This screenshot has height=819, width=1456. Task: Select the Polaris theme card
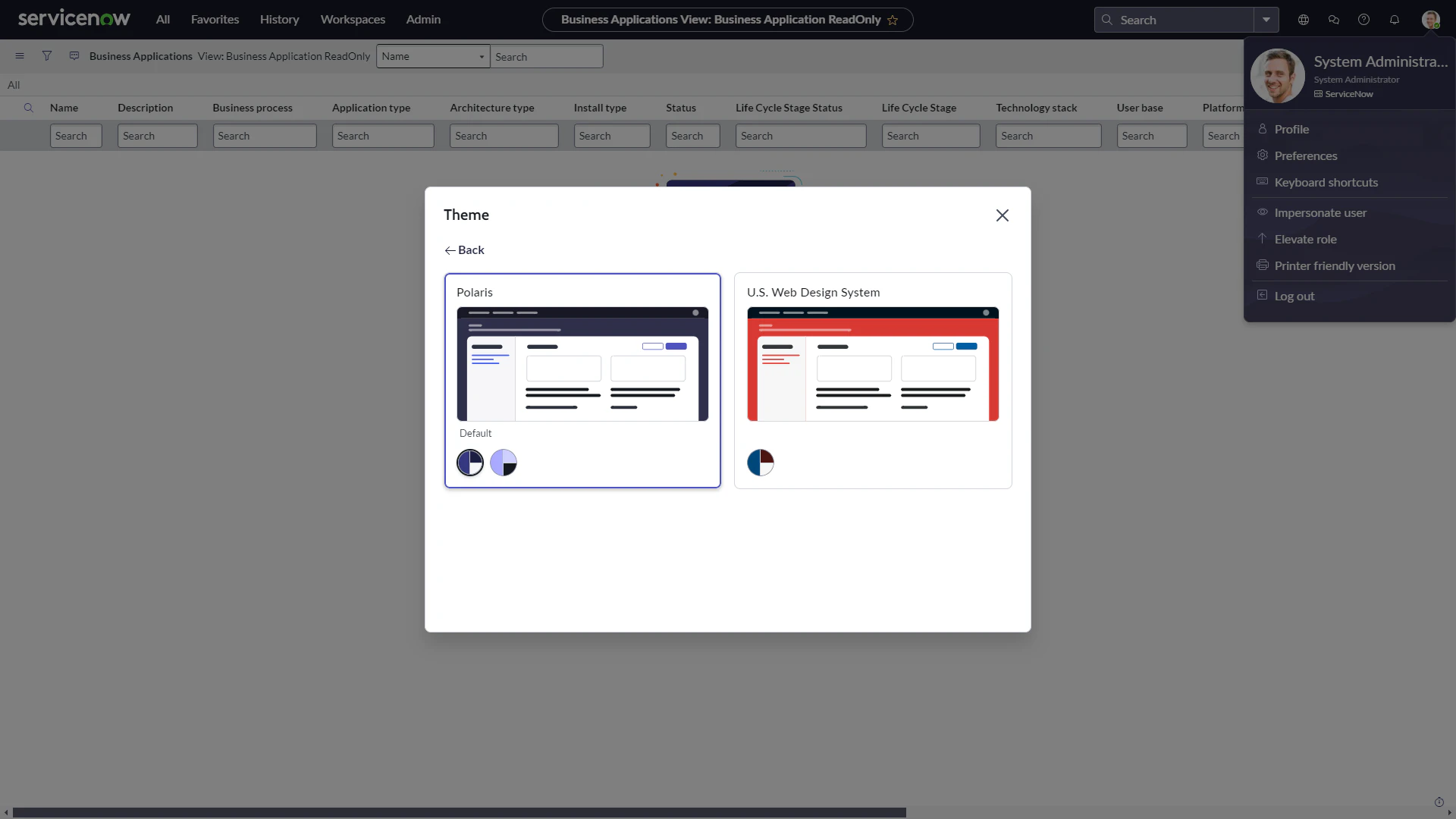click(582, 381)
